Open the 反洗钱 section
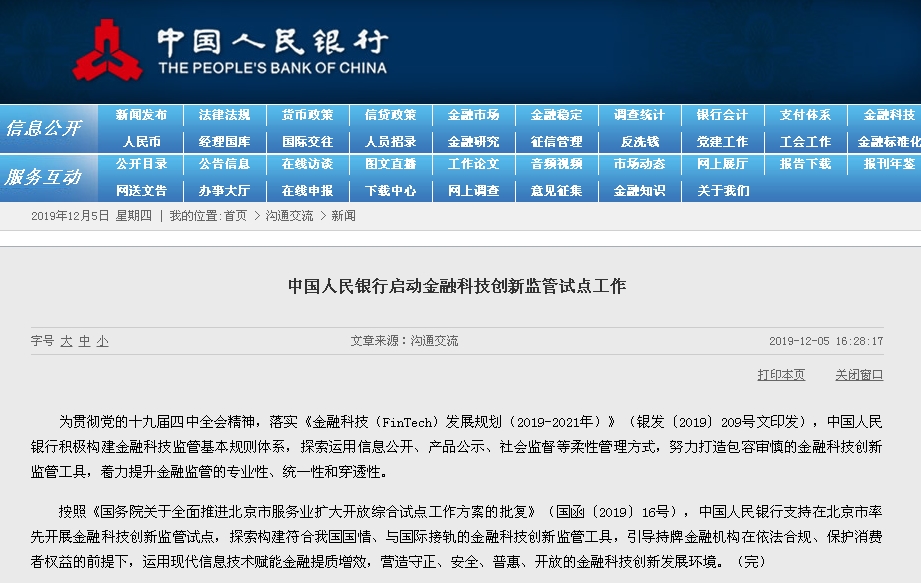The image size is (921, 583). tap(639, 142)
